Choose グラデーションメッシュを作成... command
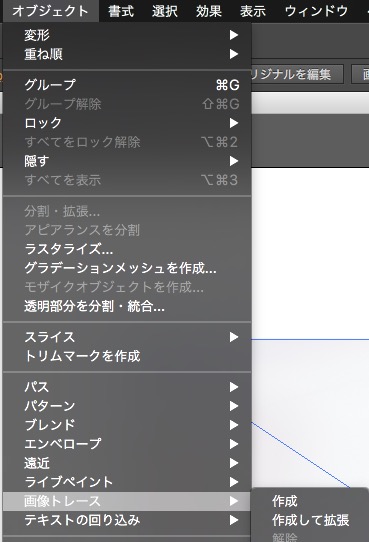The height and width of the screenshot is (542, 369). (x=127, y=268)
